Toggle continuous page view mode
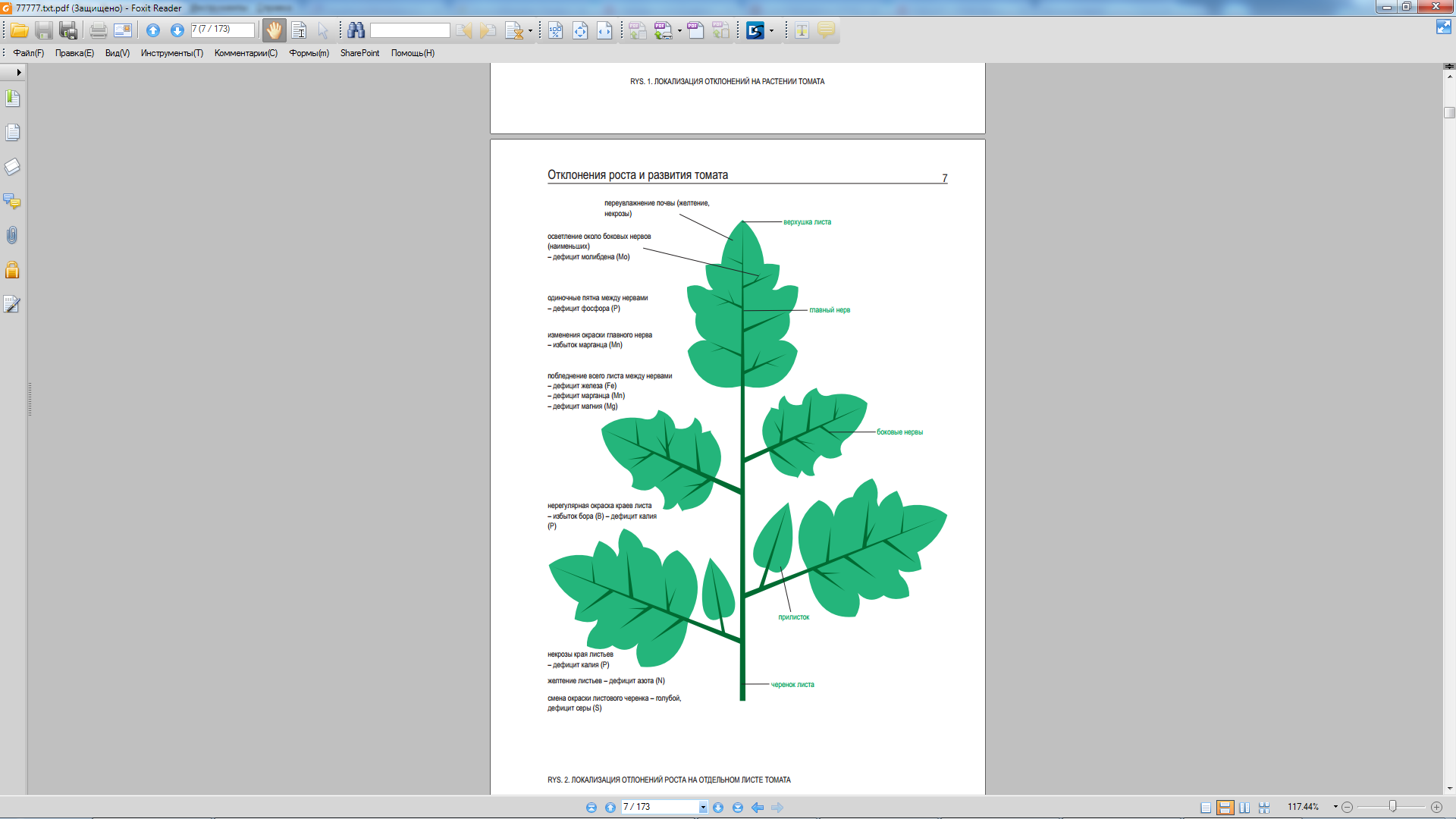This screenshot has width=1456, height=819. [x=1225, y=808]
